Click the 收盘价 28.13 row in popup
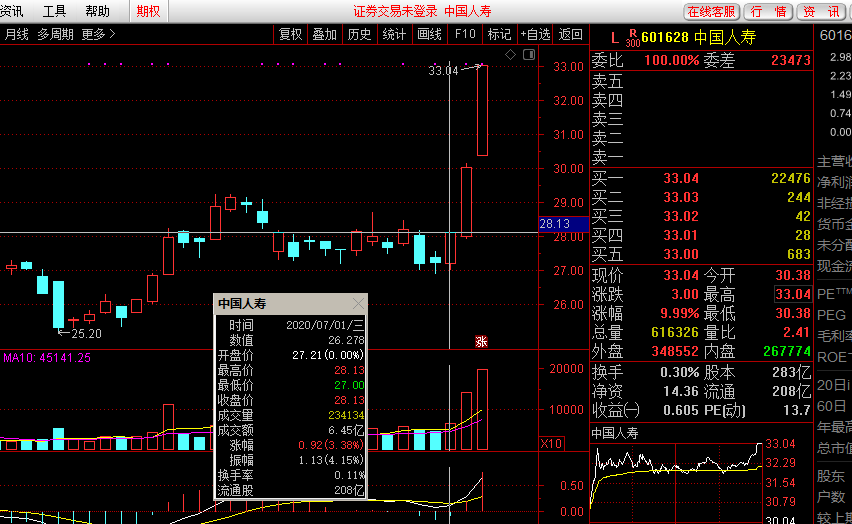This screenshot has width=852, height=524. (291, 400)
